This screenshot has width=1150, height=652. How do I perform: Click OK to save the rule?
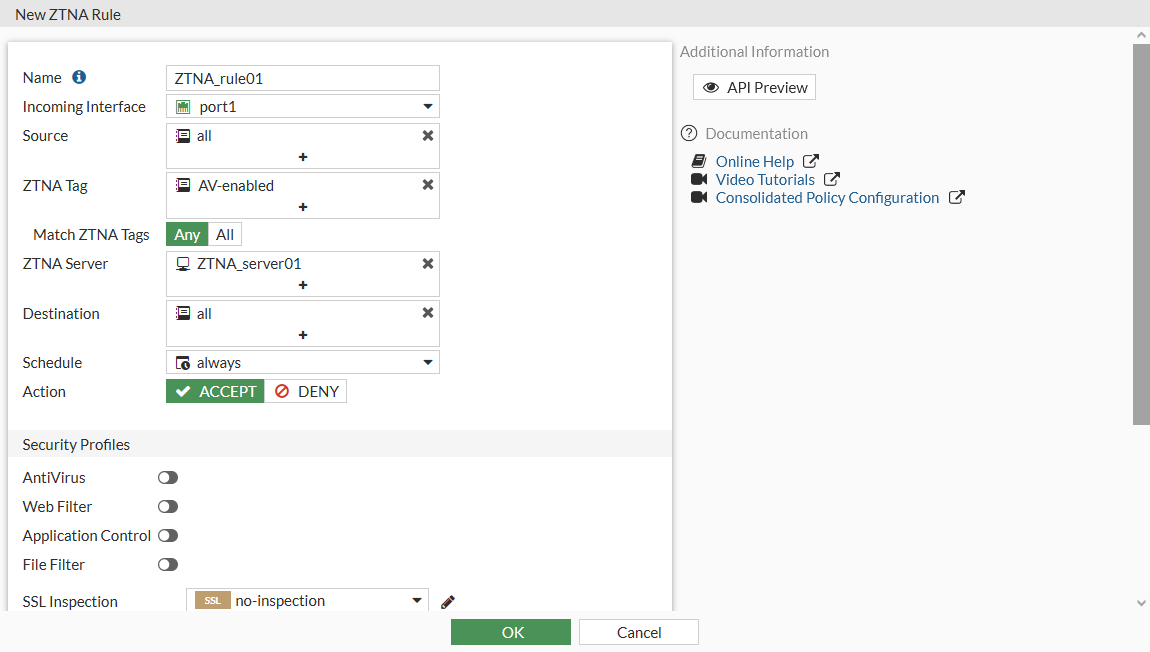coord(511,632)
